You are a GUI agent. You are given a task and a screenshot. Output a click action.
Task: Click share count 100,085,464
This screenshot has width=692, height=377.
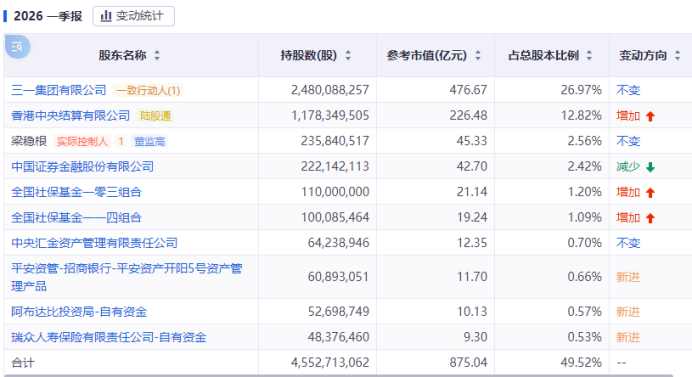pos(335,218)
